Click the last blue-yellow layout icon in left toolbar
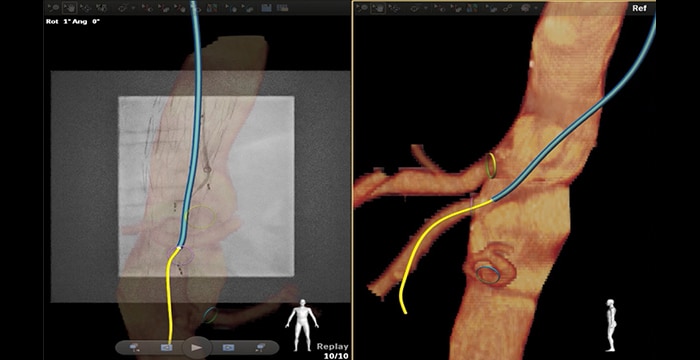This screenshot has width=700, height=360. click(282, 8)
